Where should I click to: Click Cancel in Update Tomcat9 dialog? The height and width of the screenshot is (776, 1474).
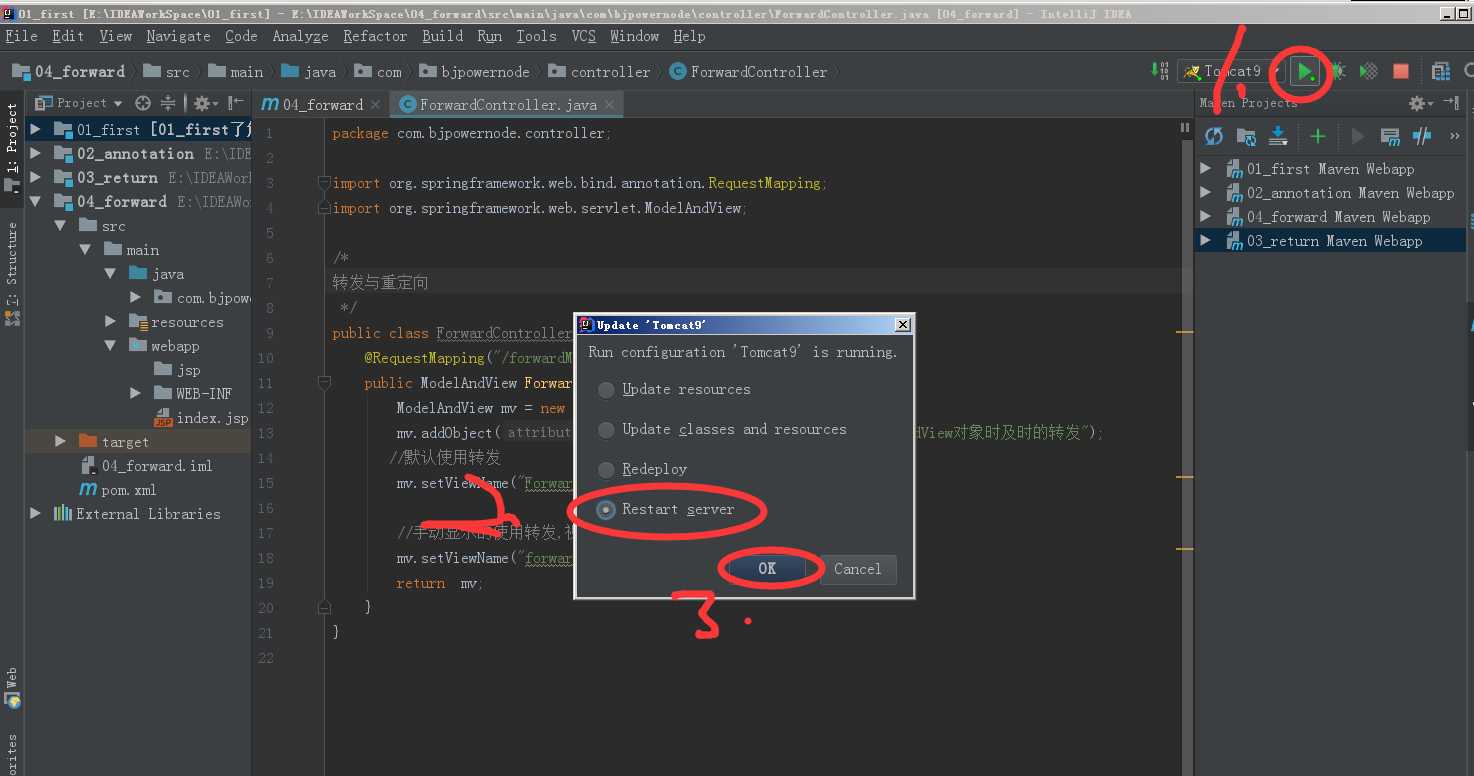click(858, 569)
